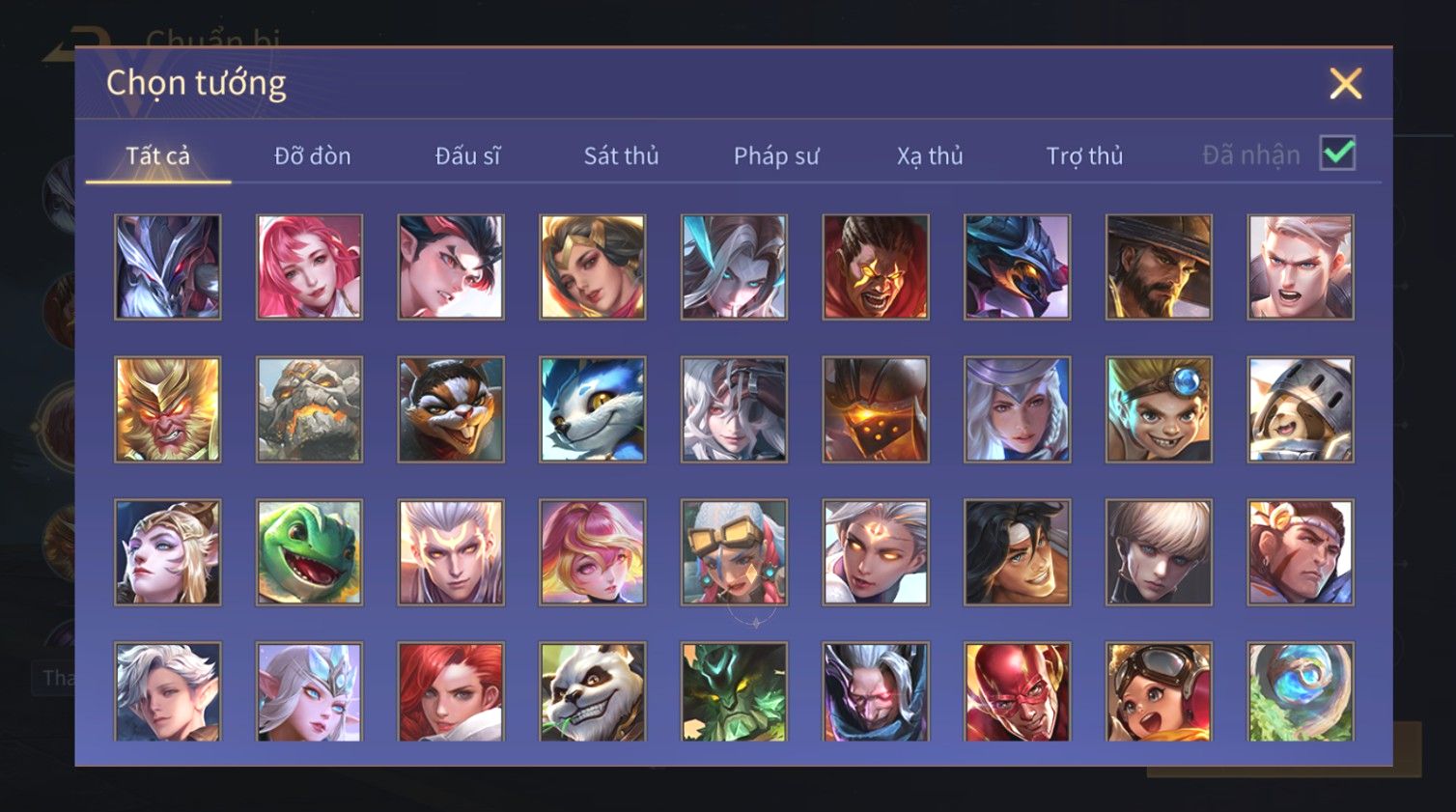This screenshot has height=812, width=1456.
Task: Choose the golden Monkey King hero portrait
Action: click(167, 409)
